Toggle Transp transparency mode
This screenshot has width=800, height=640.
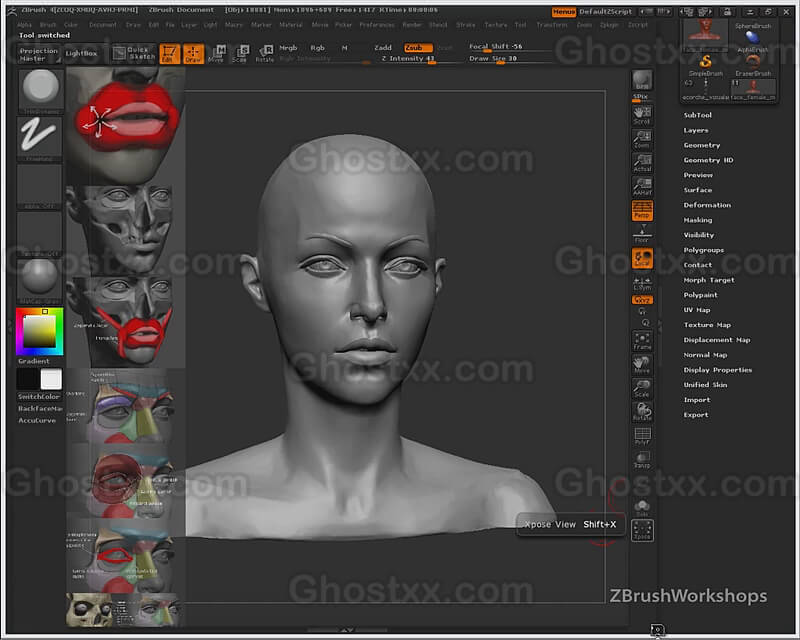pos(642,459)
